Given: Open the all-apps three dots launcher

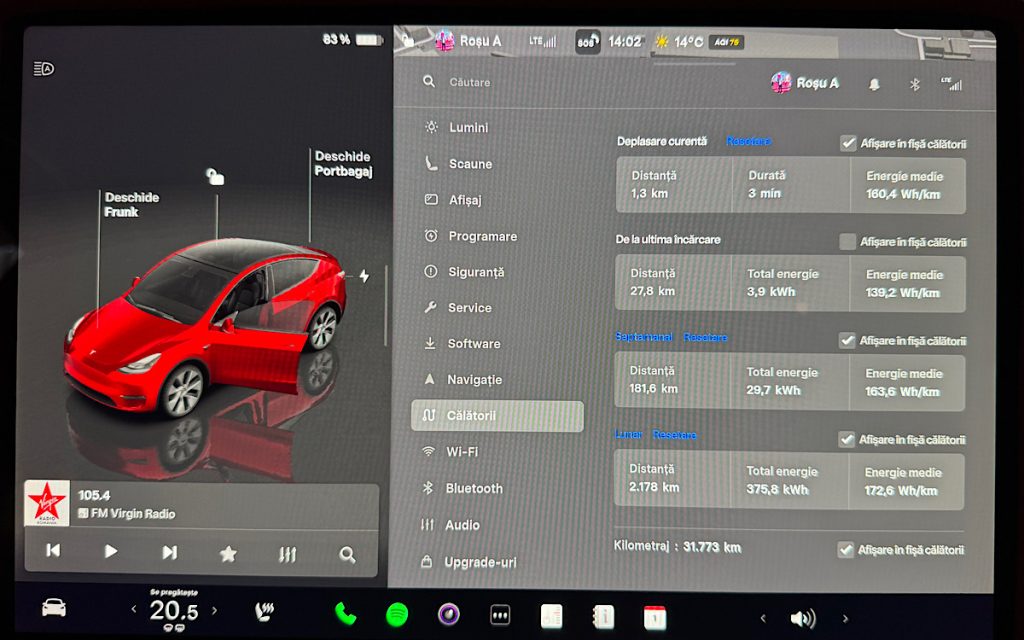Looking at the screenshot, I should pos(500,615).
